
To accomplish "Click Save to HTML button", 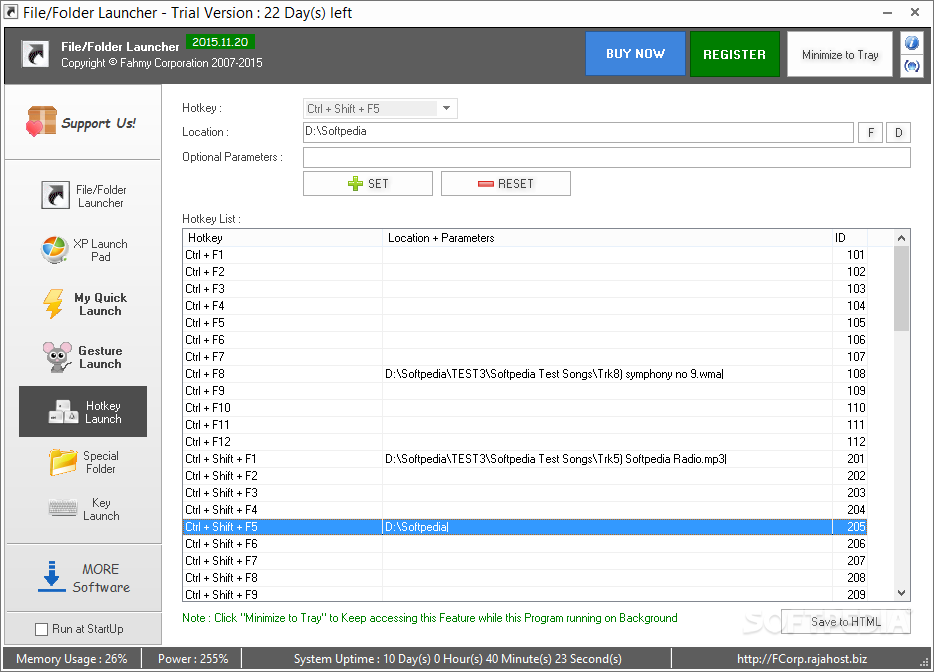I will (x=846, y=622).
